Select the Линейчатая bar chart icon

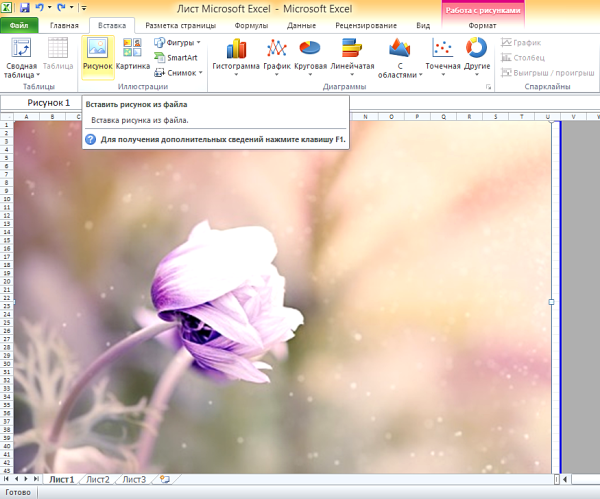[x=351, y=54]
